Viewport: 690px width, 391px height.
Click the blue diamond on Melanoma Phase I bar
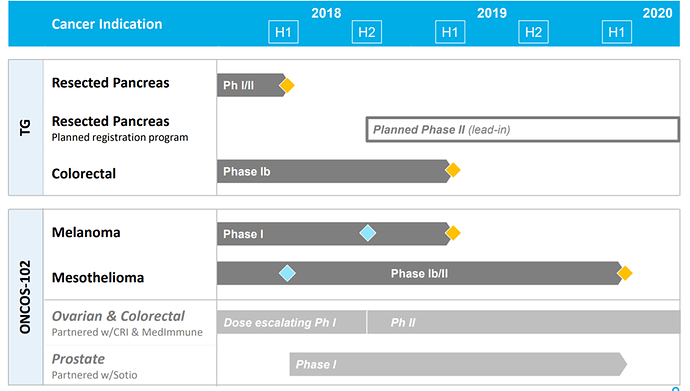pos(367,233)
